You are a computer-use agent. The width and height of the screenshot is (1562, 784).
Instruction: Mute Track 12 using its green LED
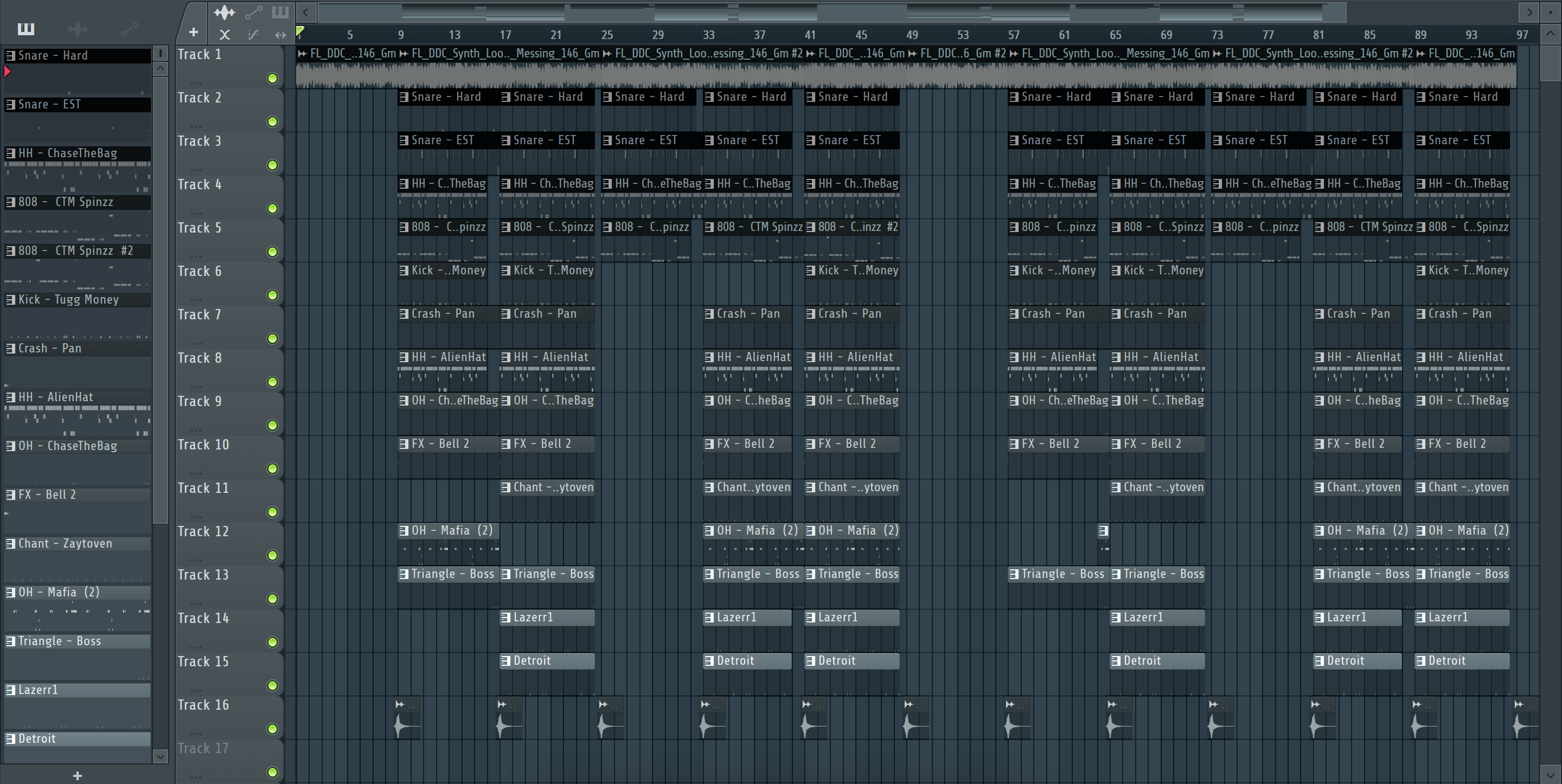coord(273,555)
